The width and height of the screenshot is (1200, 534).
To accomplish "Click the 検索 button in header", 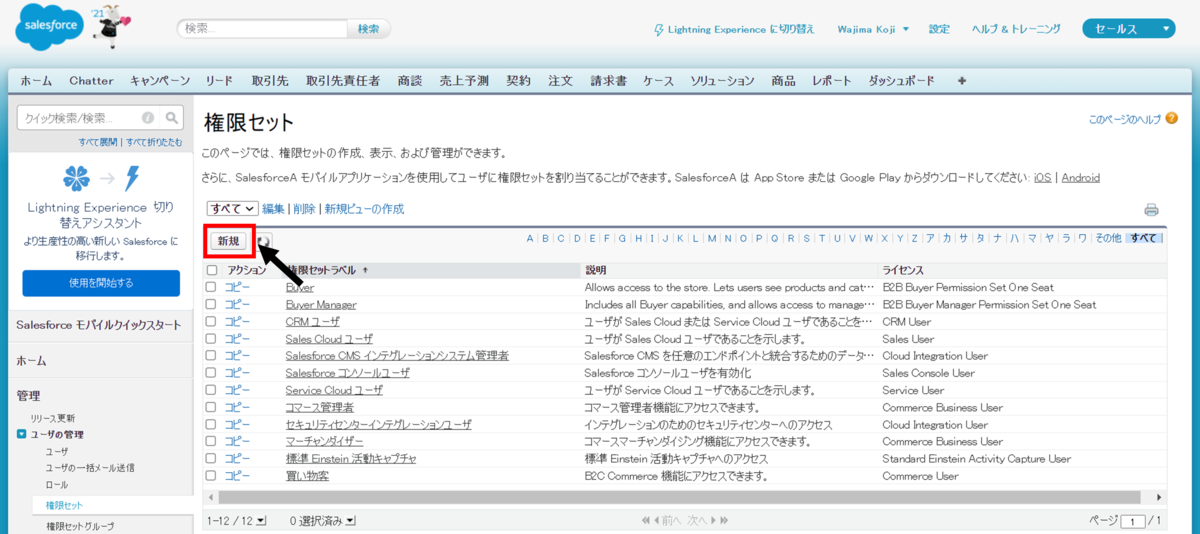I will [x=368, y=29].
